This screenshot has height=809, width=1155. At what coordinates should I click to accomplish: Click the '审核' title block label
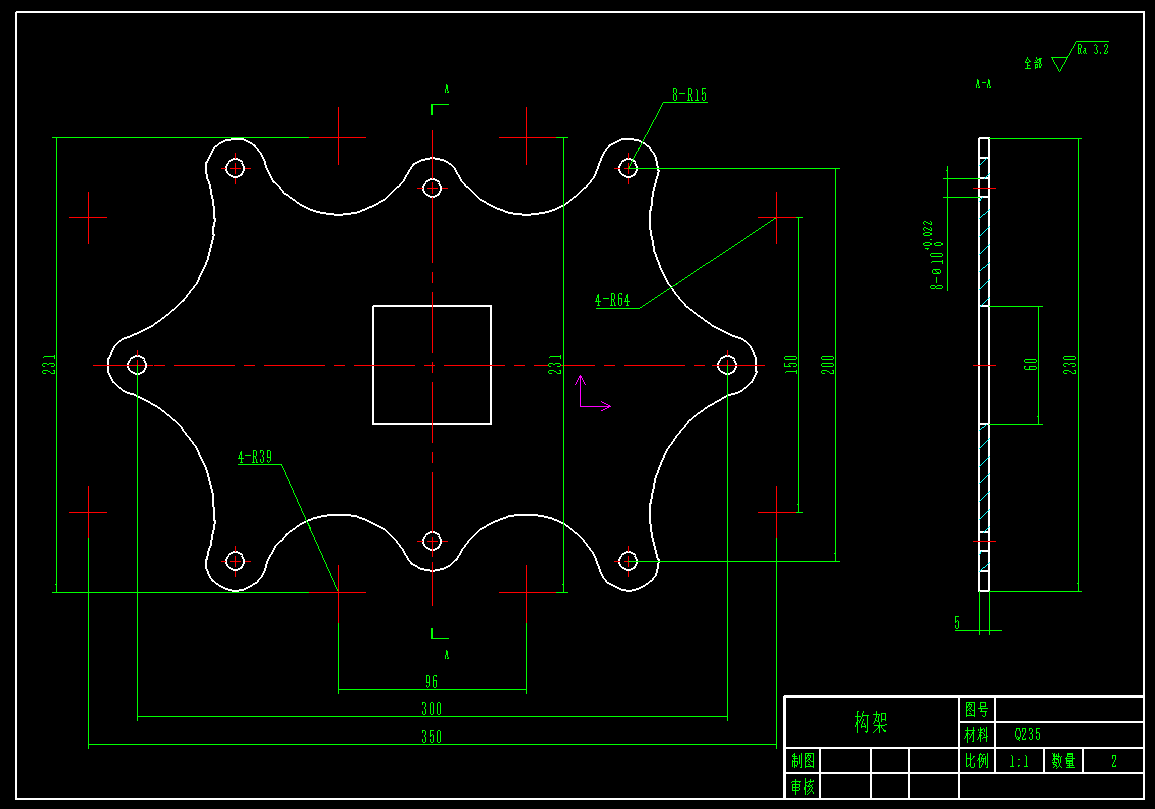click(x=803, y=786)
